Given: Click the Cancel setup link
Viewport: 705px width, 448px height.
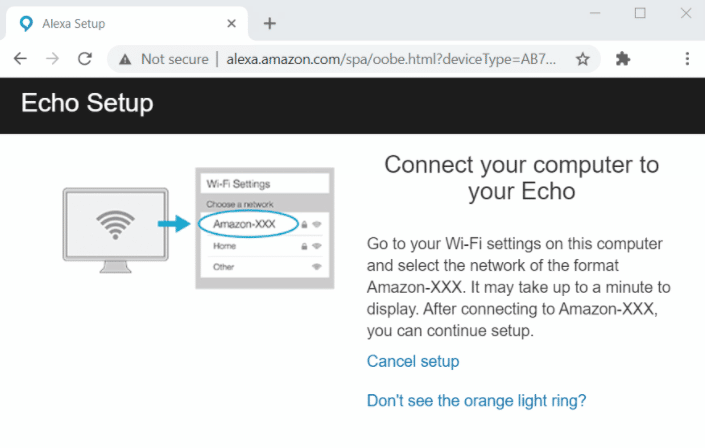Looking at the screenshot, I should (413, 361).
